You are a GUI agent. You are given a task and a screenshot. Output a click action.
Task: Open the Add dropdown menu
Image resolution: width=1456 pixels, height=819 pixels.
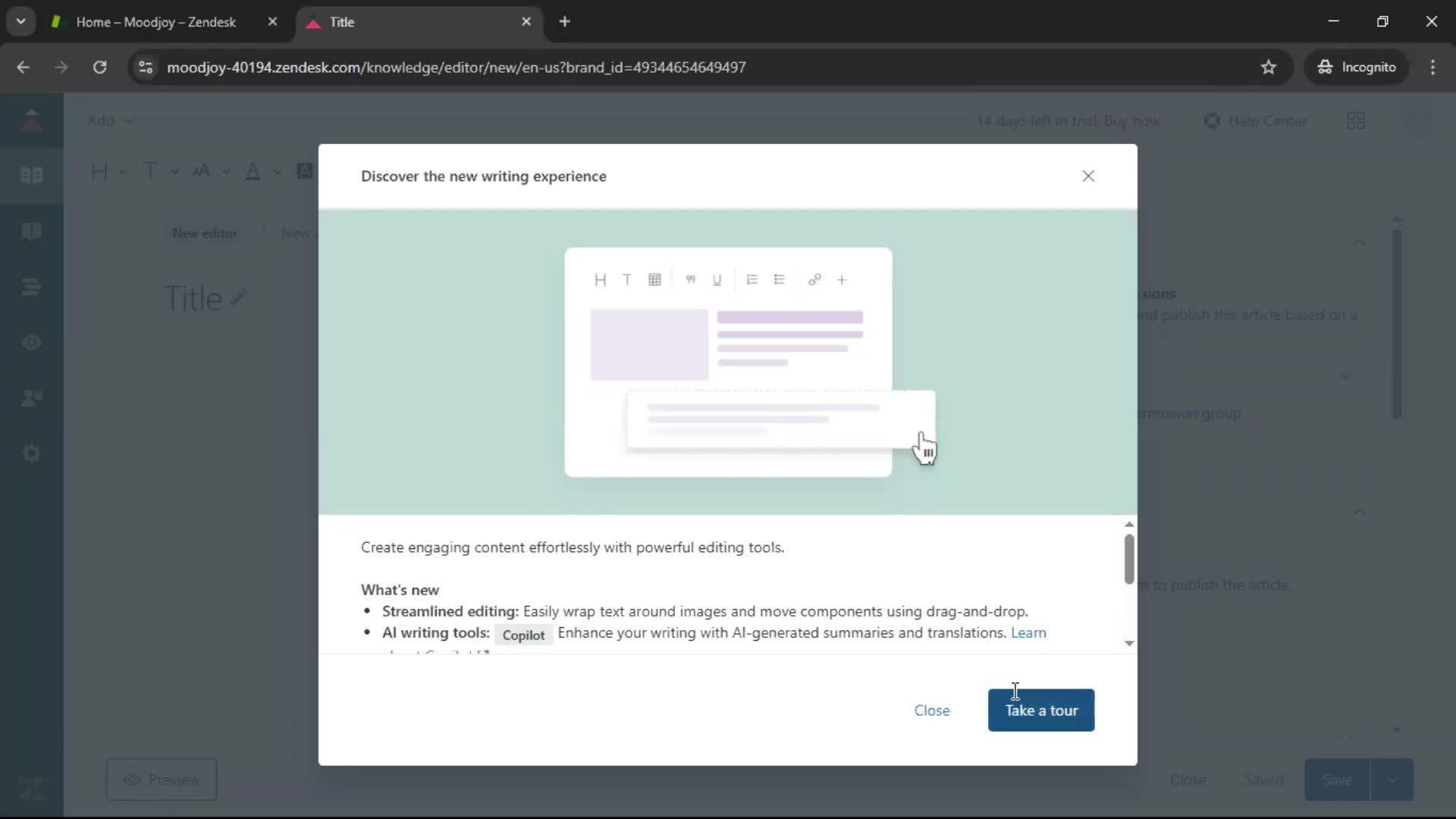point(111,121)
